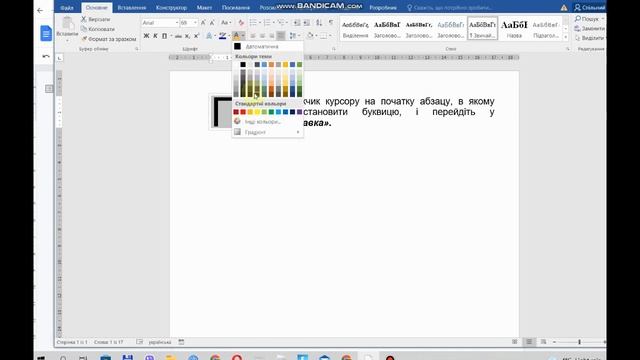Click the Copy (Копіювати) icon
Screen dimensions: 640x360
point(84,29)
